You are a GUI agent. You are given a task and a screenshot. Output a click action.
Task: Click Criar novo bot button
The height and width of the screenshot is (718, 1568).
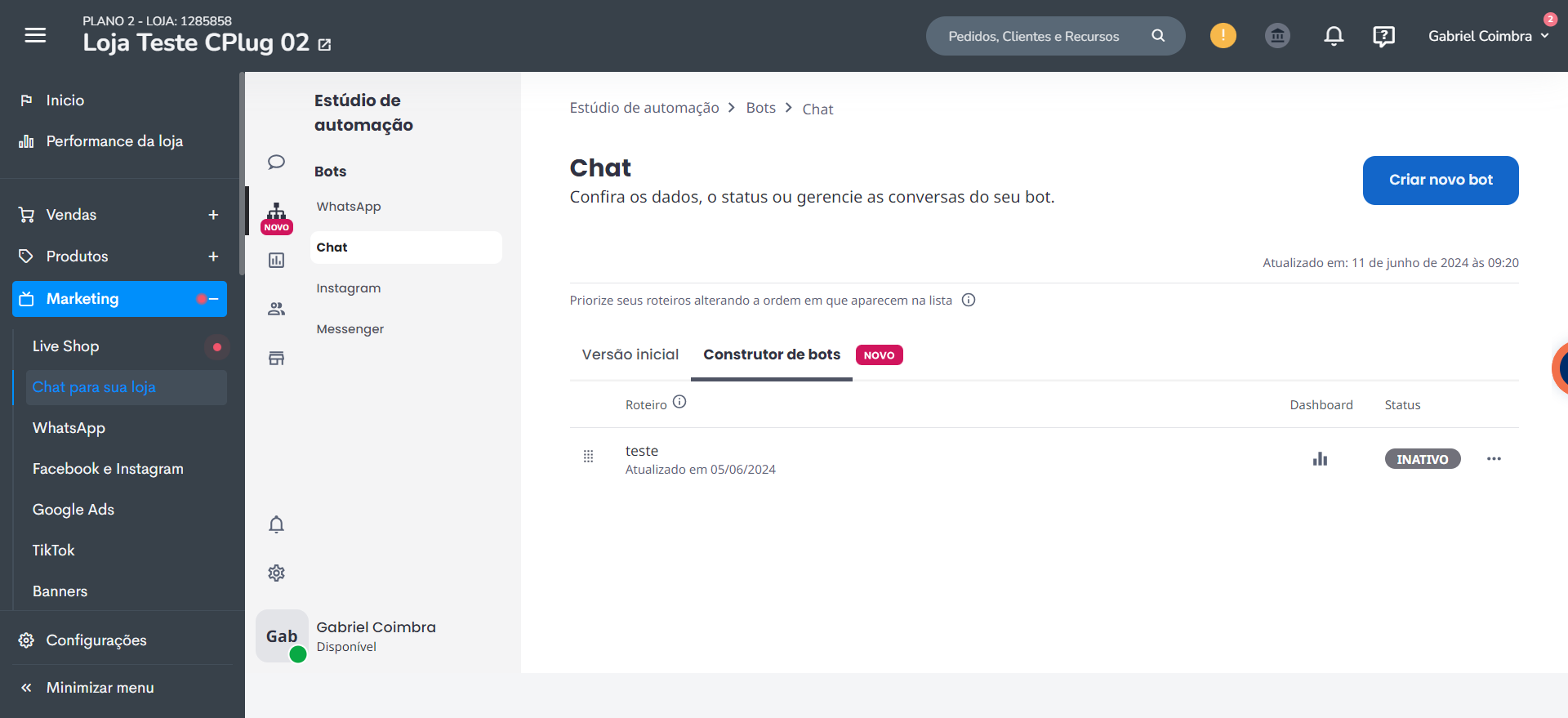(1441, 181)
